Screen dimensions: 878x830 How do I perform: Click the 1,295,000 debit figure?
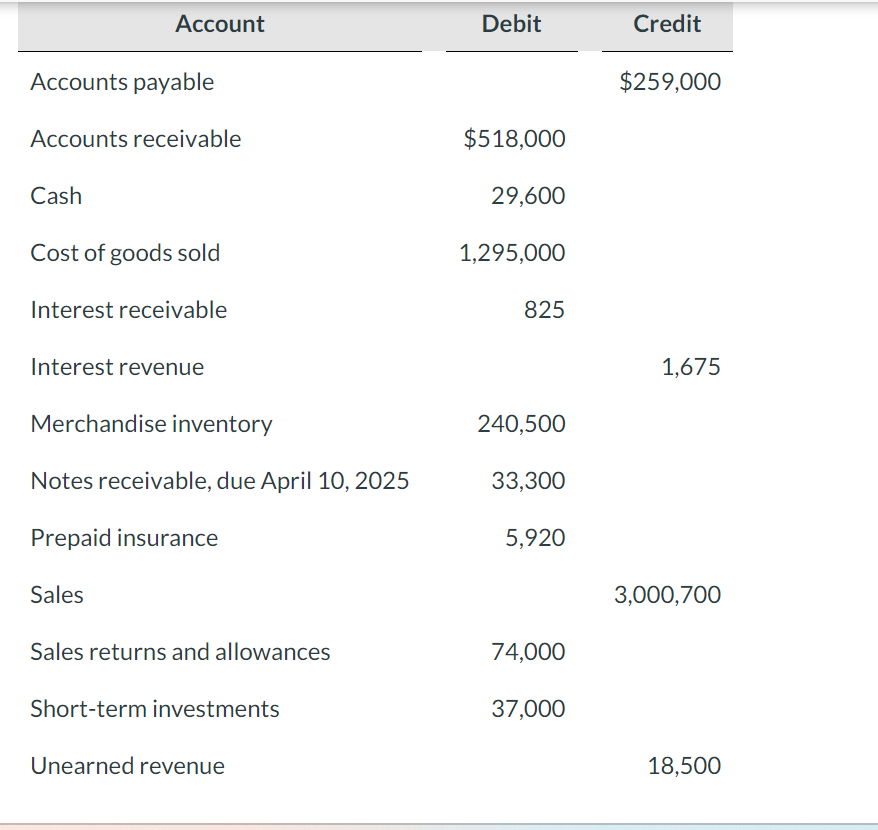pyautogui.click(x=512, y=253)
